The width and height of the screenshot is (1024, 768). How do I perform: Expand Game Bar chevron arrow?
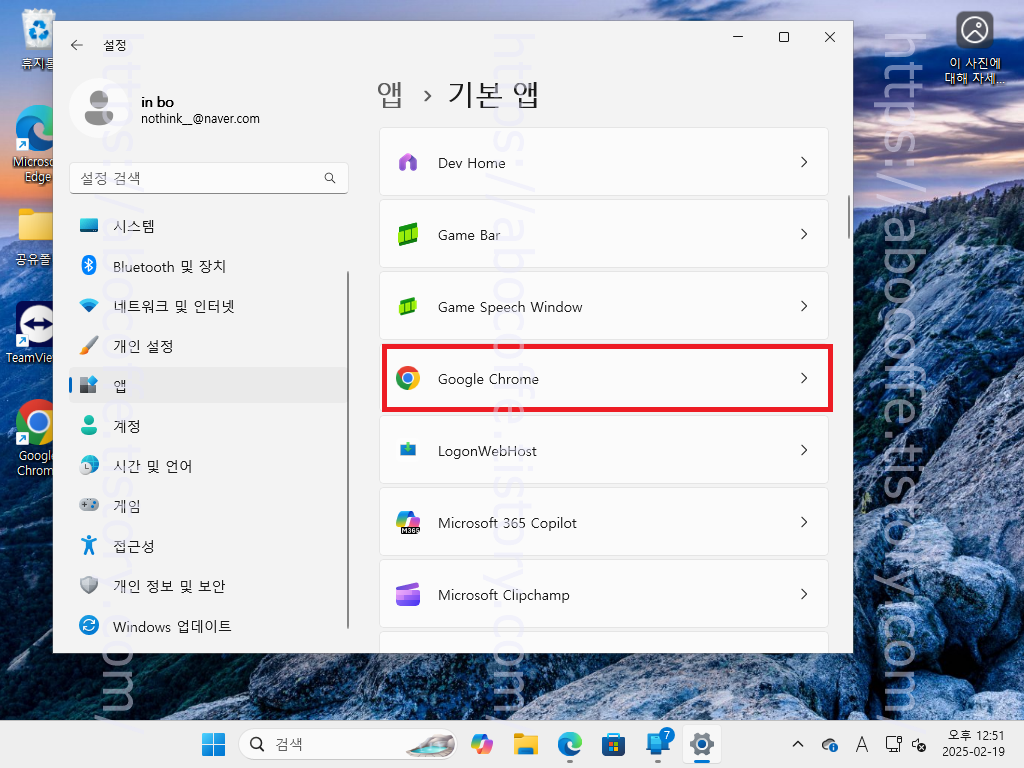(804, 234)
